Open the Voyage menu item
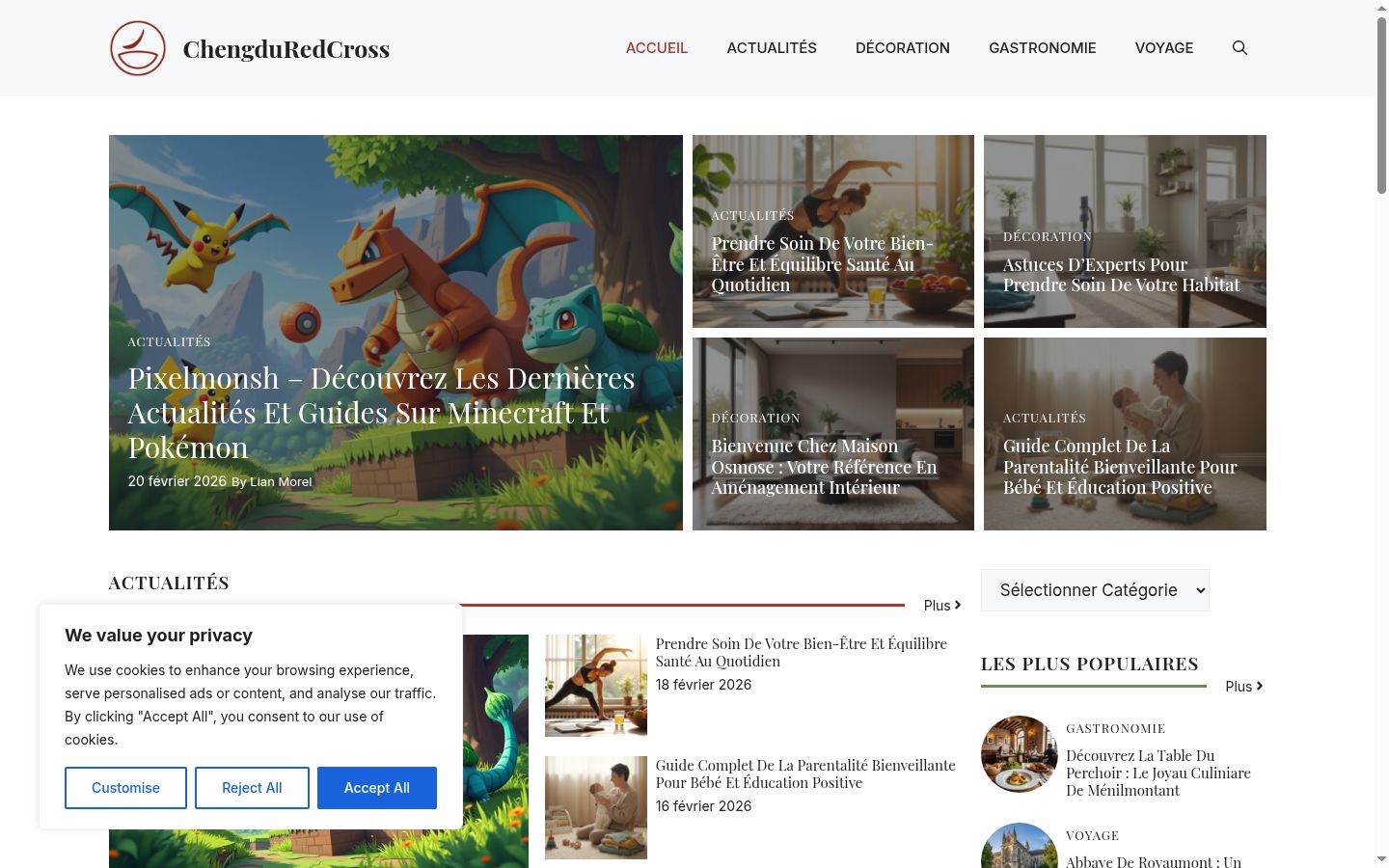Viewport: 1389px width, 868px height. tap(1164, 48)
